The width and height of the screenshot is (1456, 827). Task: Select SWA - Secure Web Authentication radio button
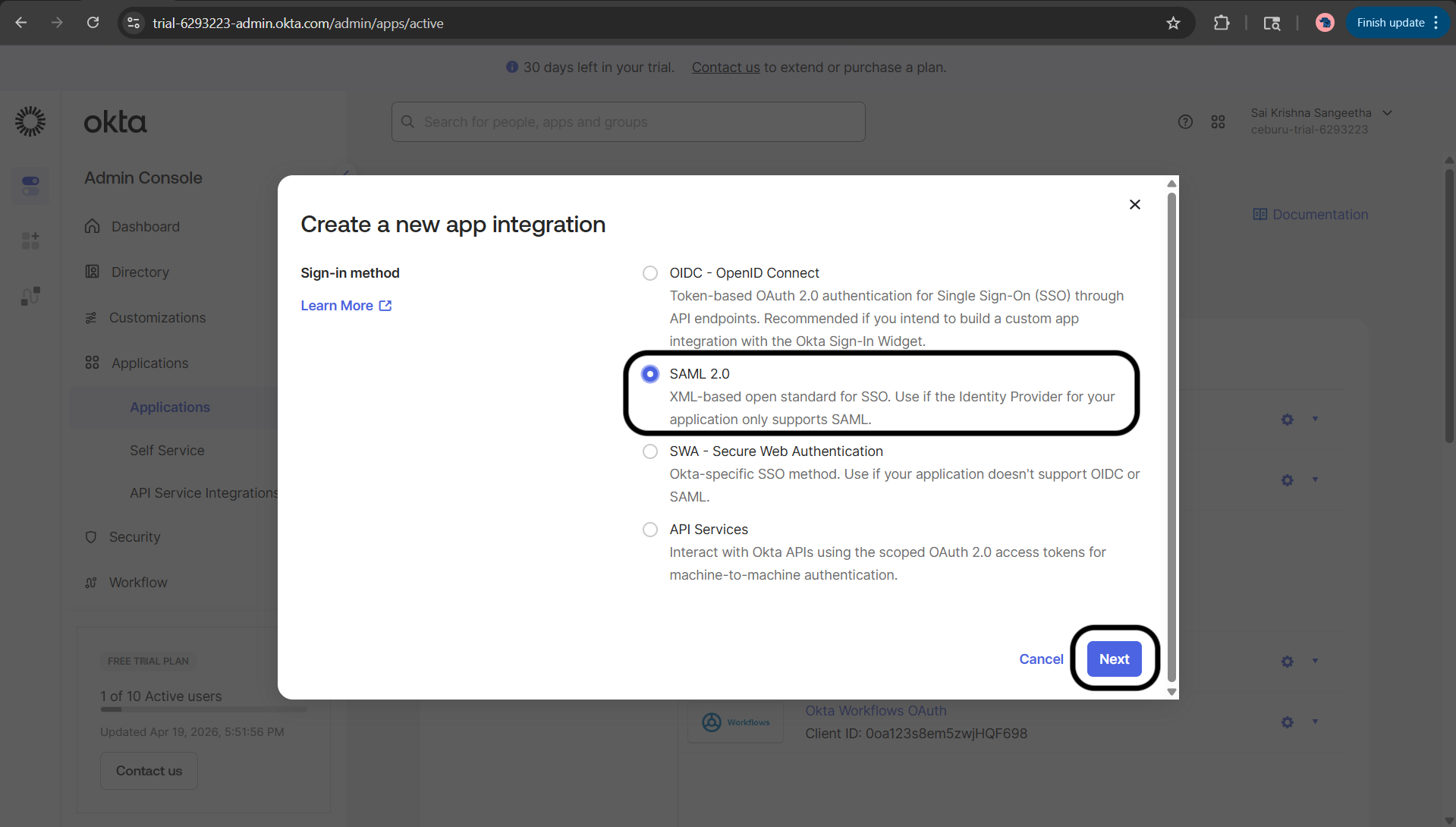click(x=650, y=451)
